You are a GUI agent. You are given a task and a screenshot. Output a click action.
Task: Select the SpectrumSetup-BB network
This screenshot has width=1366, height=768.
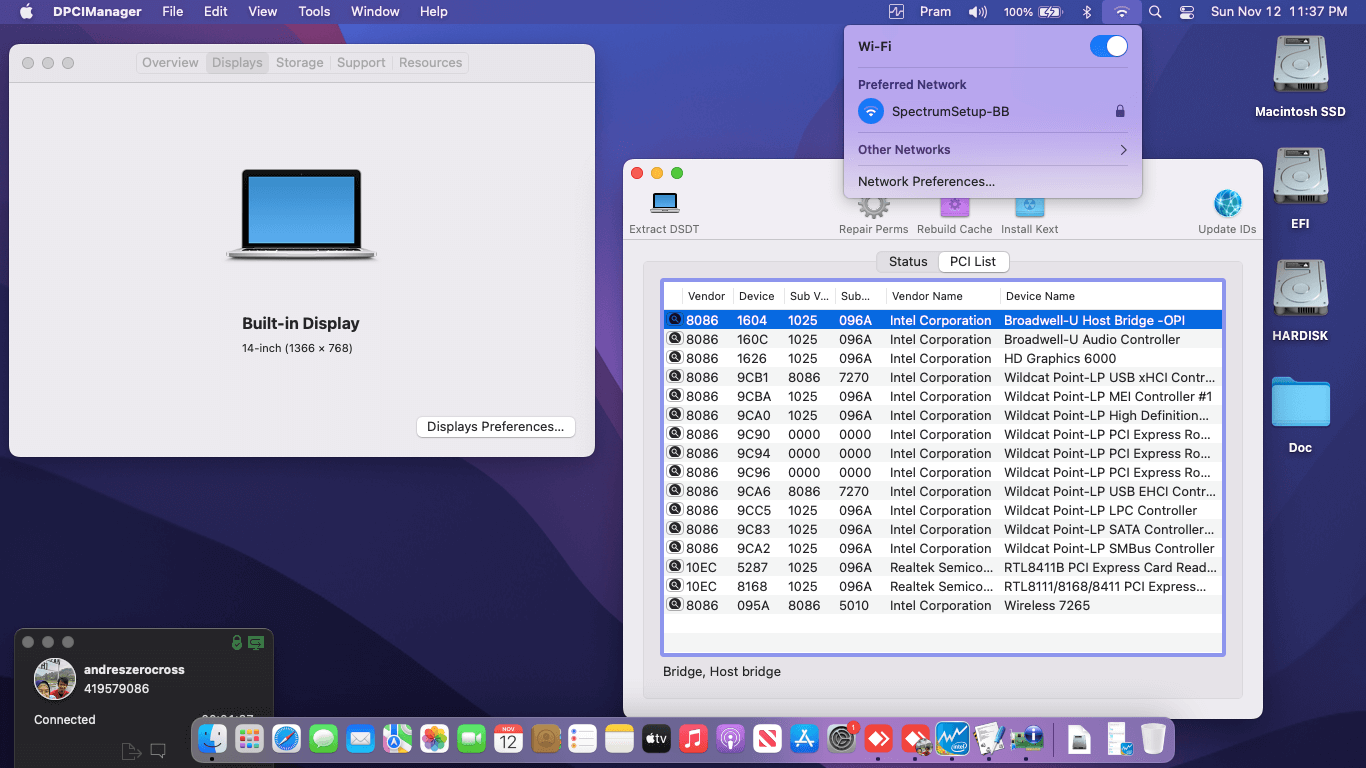pos(992,111)
